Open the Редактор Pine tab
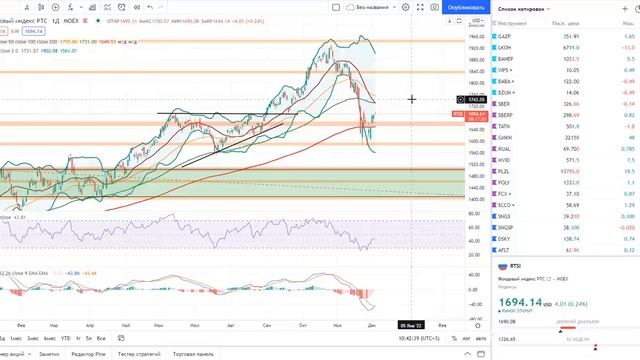The height and width of the screenshot is (360, 640). (x=88, y=354)
